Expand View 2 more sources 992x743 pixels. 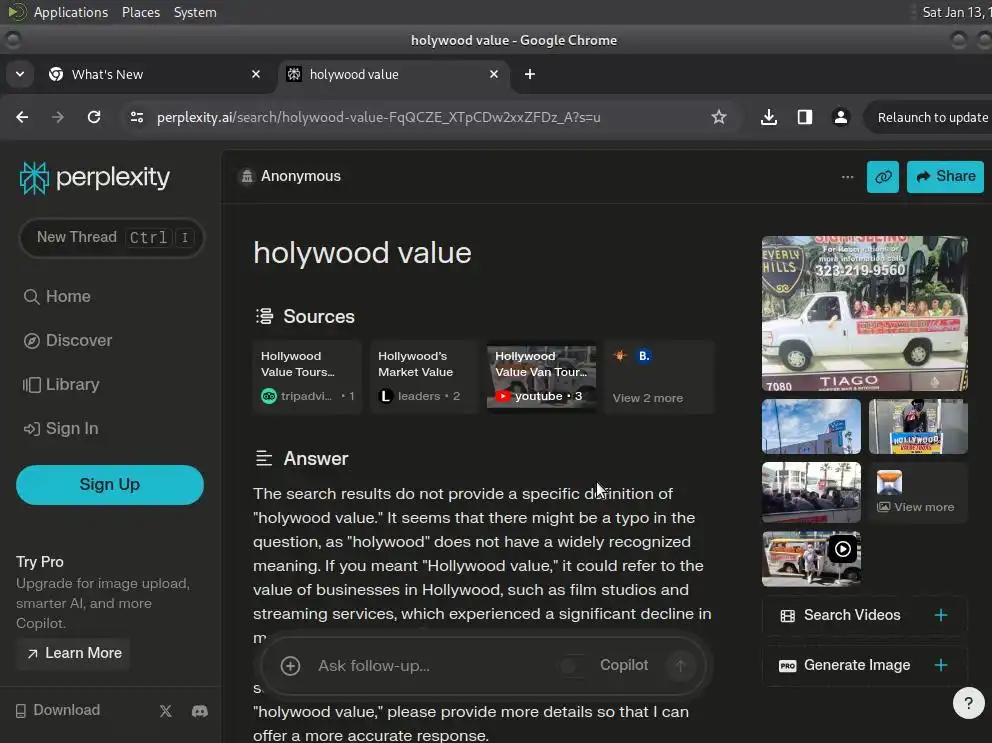pos(659,377)
